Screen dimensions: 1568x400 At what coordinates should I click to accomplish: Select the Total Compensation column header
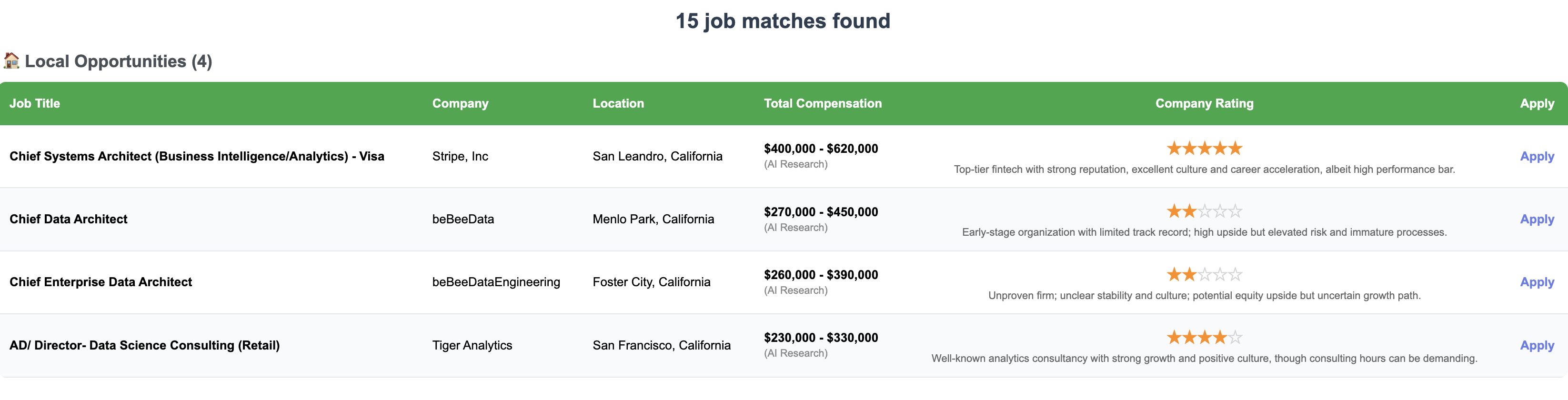[823, 103]
